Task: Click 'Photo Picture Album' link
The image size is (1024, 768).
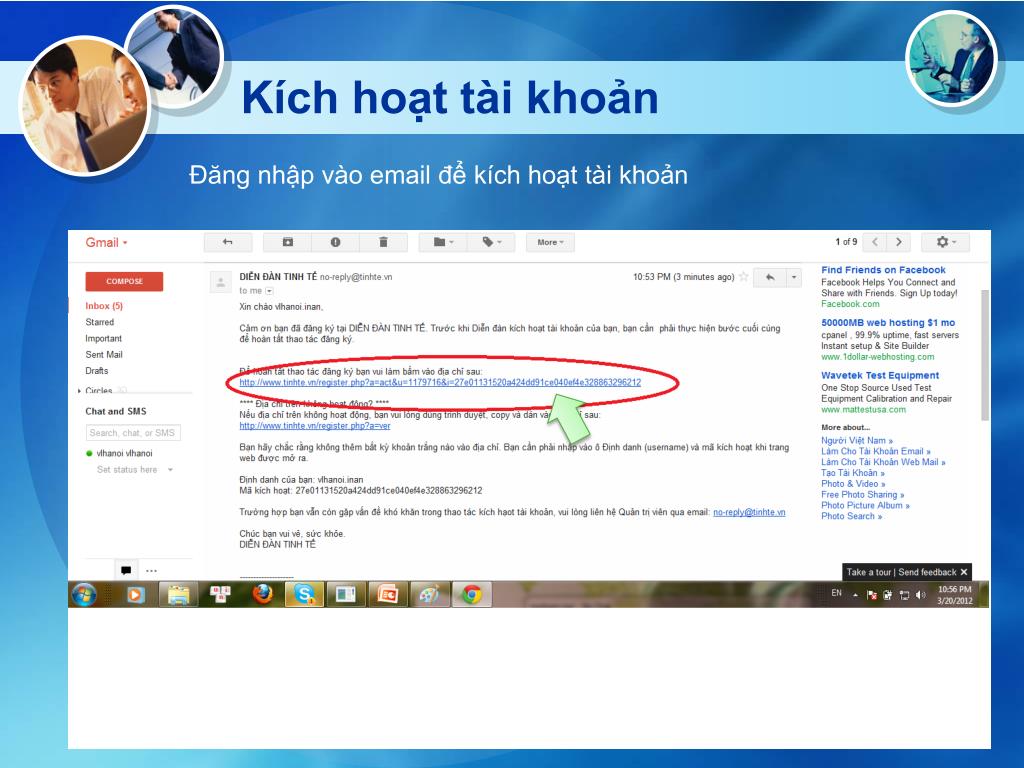Action: [865, 505]
